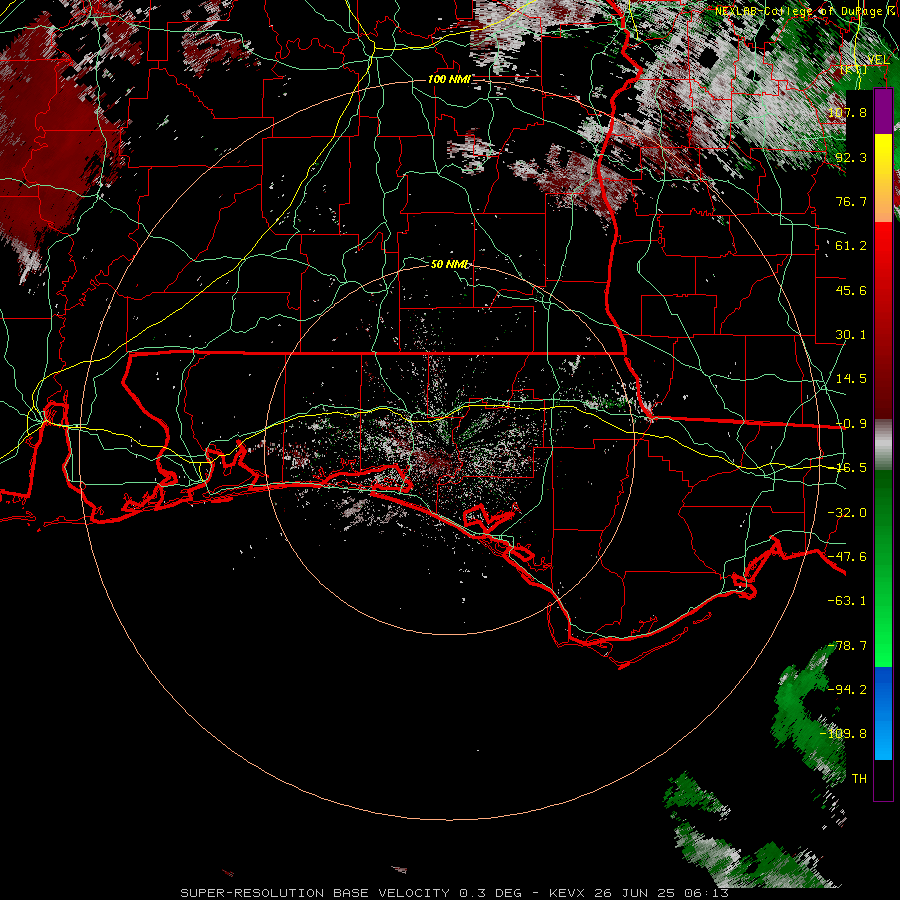Pick the blue color bar segment
Viewport: 900px width, 900px height.
click(883, 713)
